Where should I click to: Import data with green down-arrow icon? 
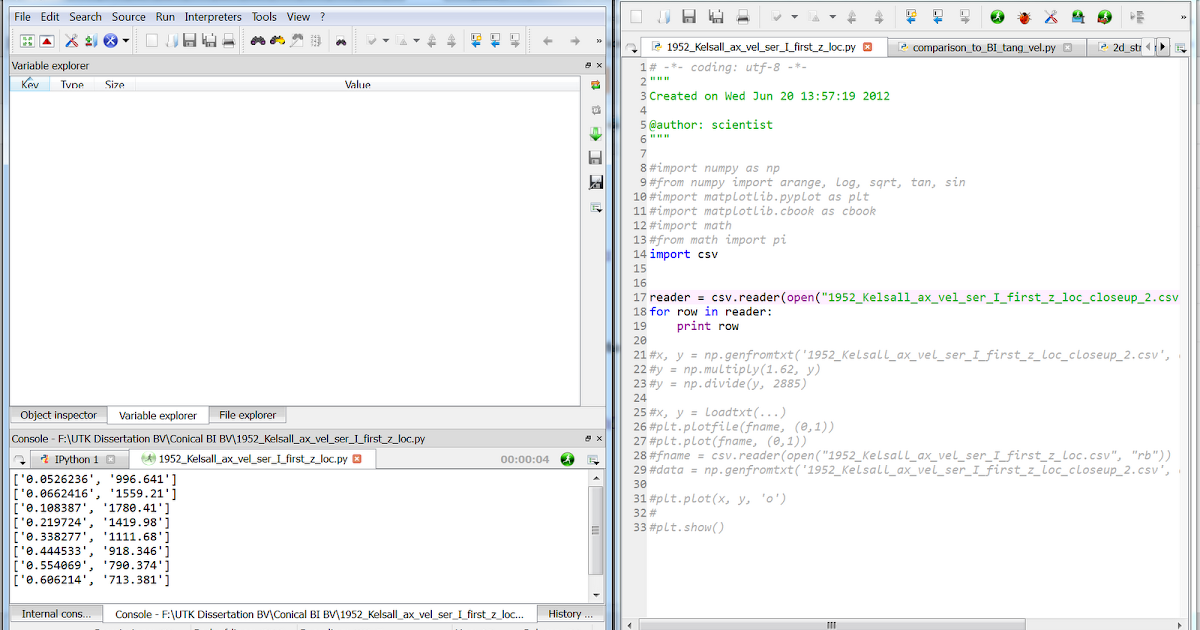[x=595, y=133]
